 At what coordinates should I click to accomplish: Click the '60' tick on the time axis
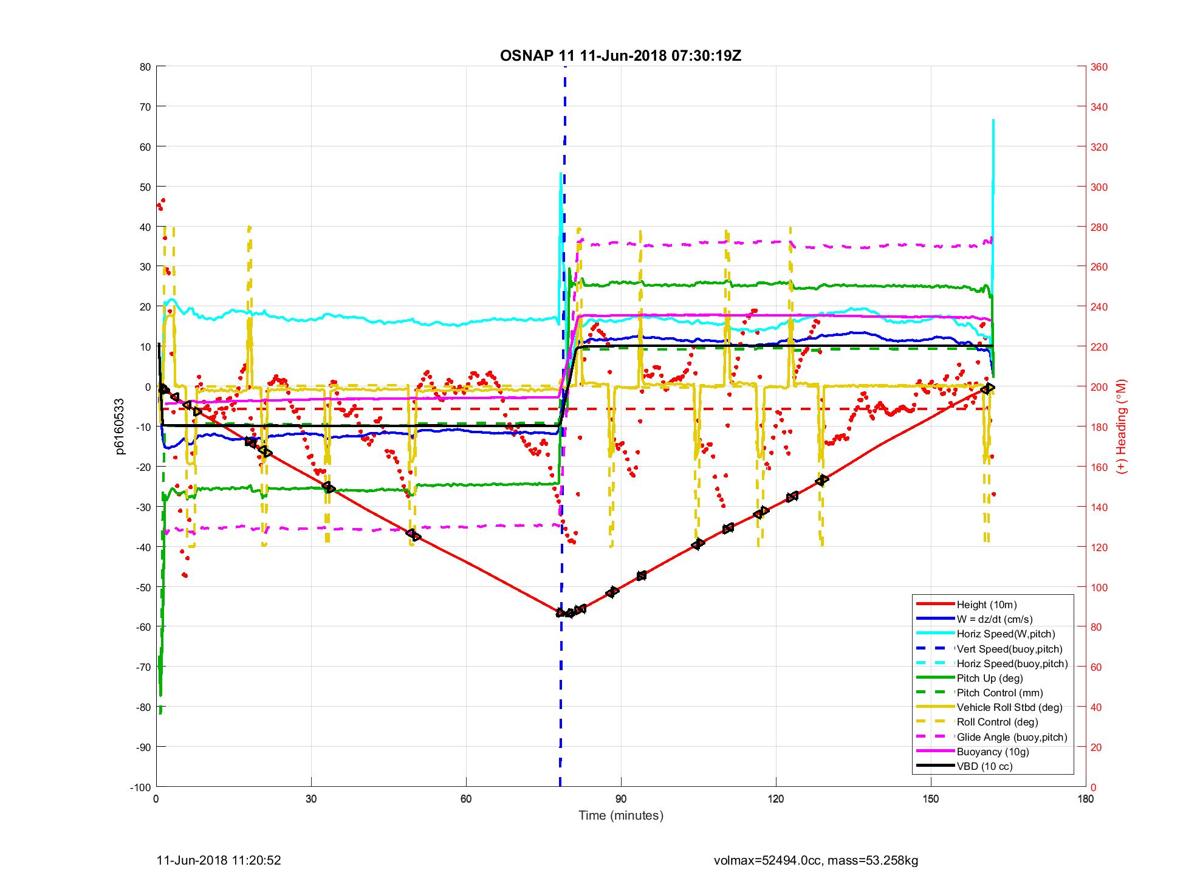click(x=466, y=800)
